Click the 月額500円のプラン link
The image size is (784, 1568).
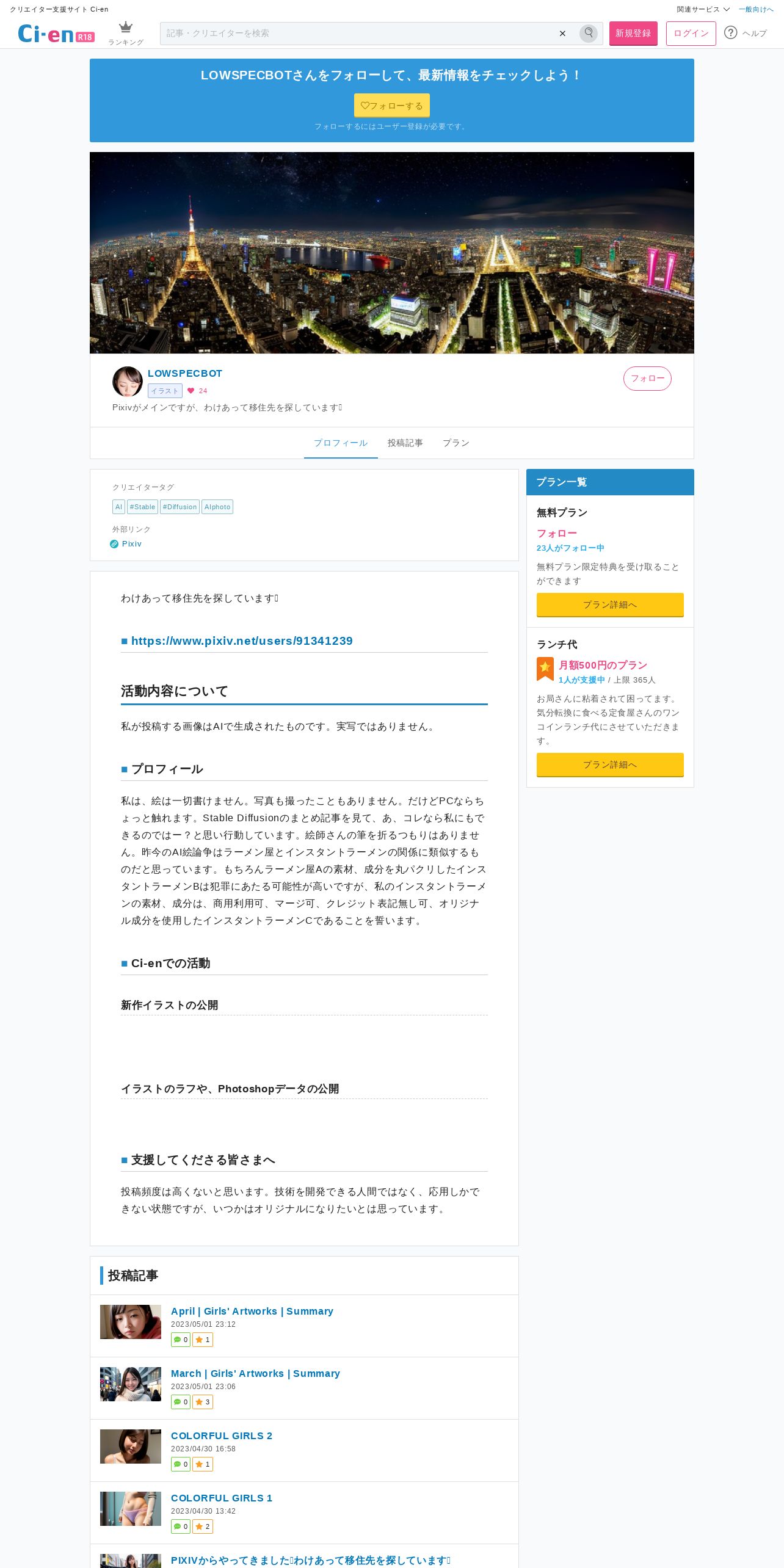[603, 666]
